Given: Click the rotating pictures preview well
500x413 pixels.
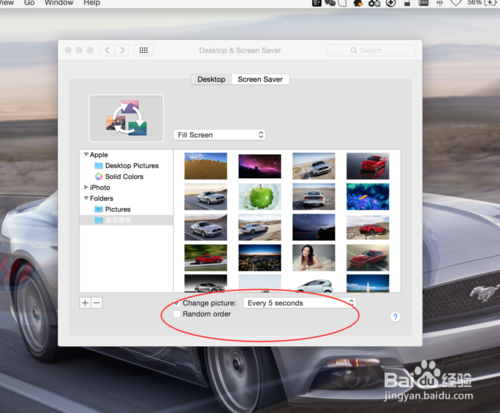Looking at the screenshot, I should (x=126, y=118).
